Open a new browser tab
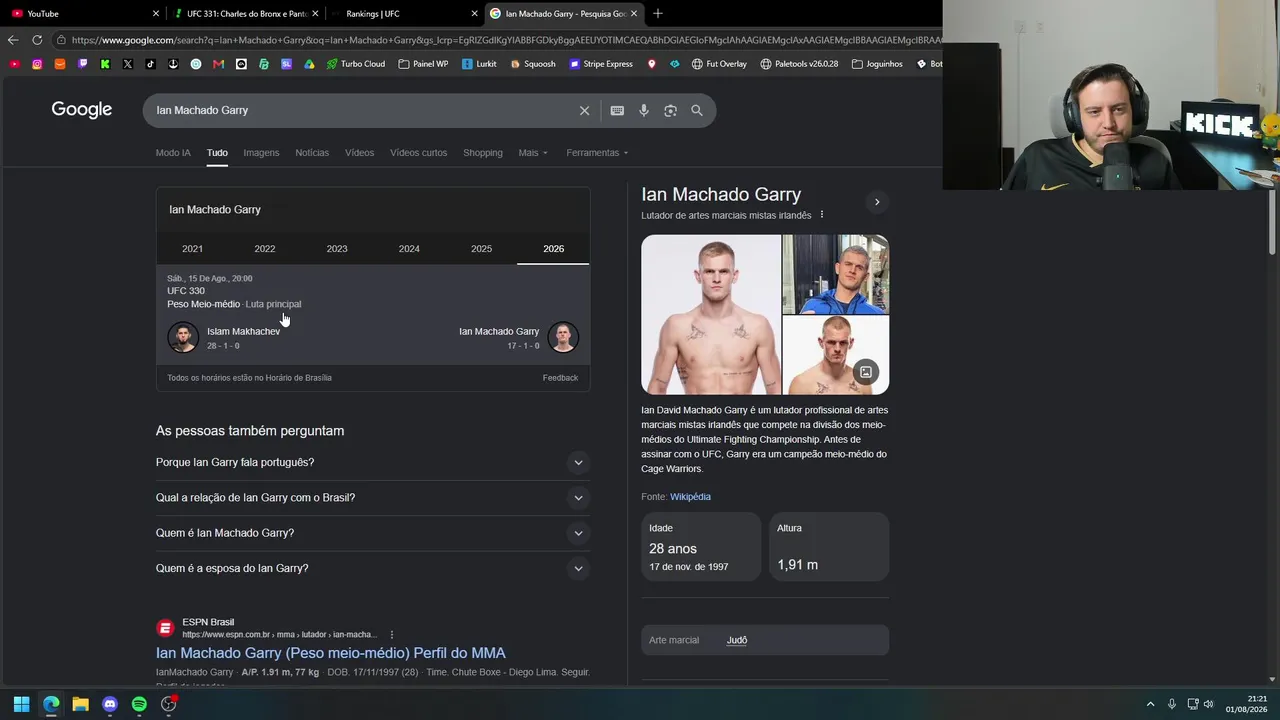This screenshot has height=720, width=1280. pyautogui.click(x=658, y=14)
